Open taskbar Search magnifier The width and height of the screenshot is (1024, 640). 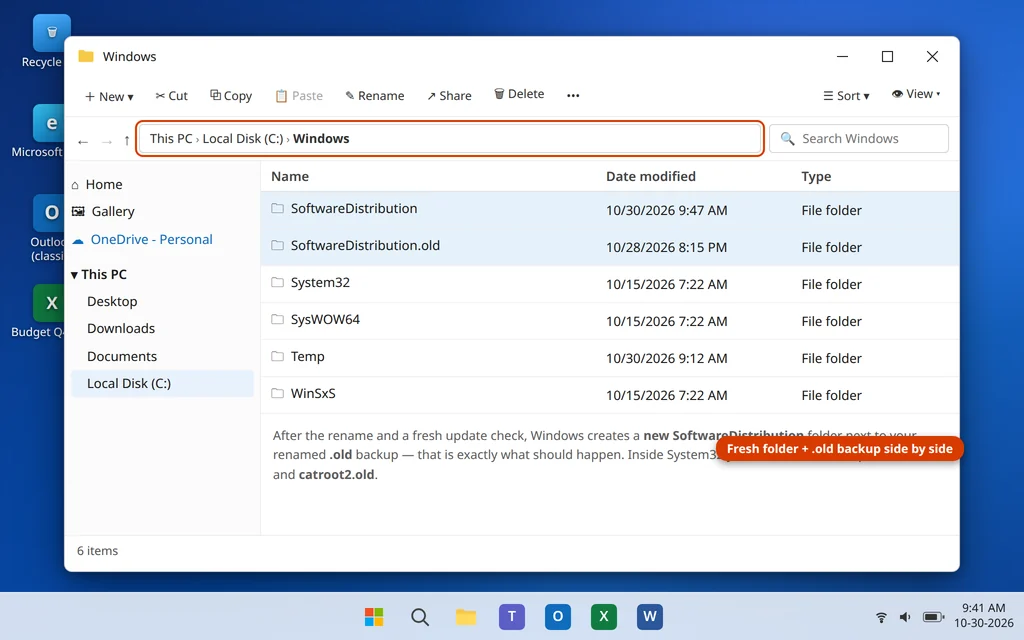(420, 617)
